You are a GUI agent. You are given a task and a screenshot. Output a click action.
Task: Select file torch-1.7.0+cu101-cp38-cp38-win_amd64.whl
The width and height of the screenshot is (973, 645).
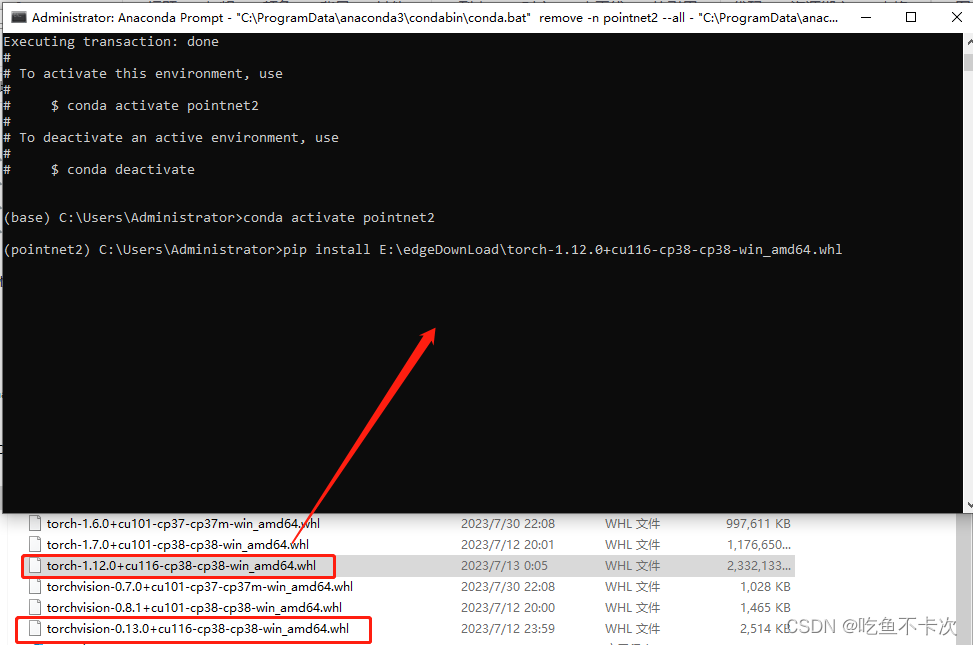(x=177, y=544)
